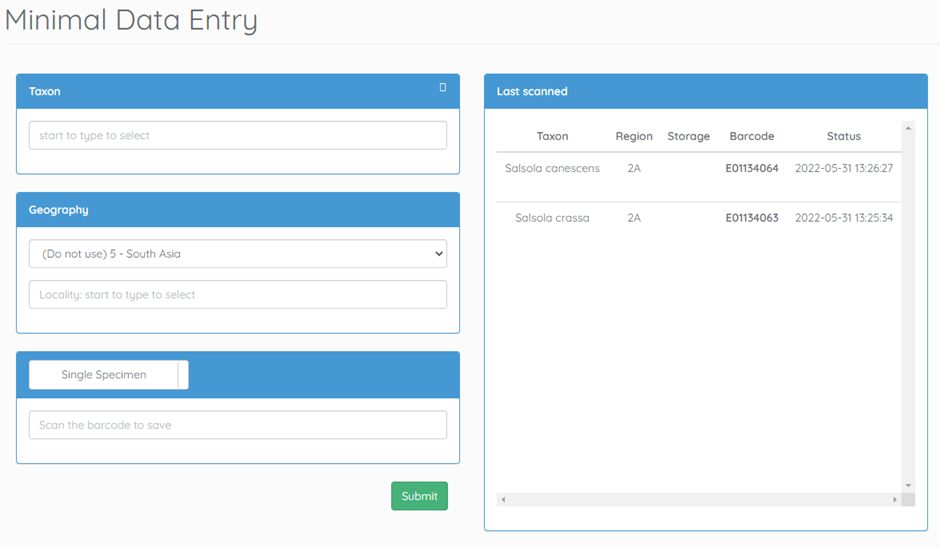This screenshot has width=940, height=548.
Task: Select the Salsola crassa taxon cell
Action: (552, 218)
